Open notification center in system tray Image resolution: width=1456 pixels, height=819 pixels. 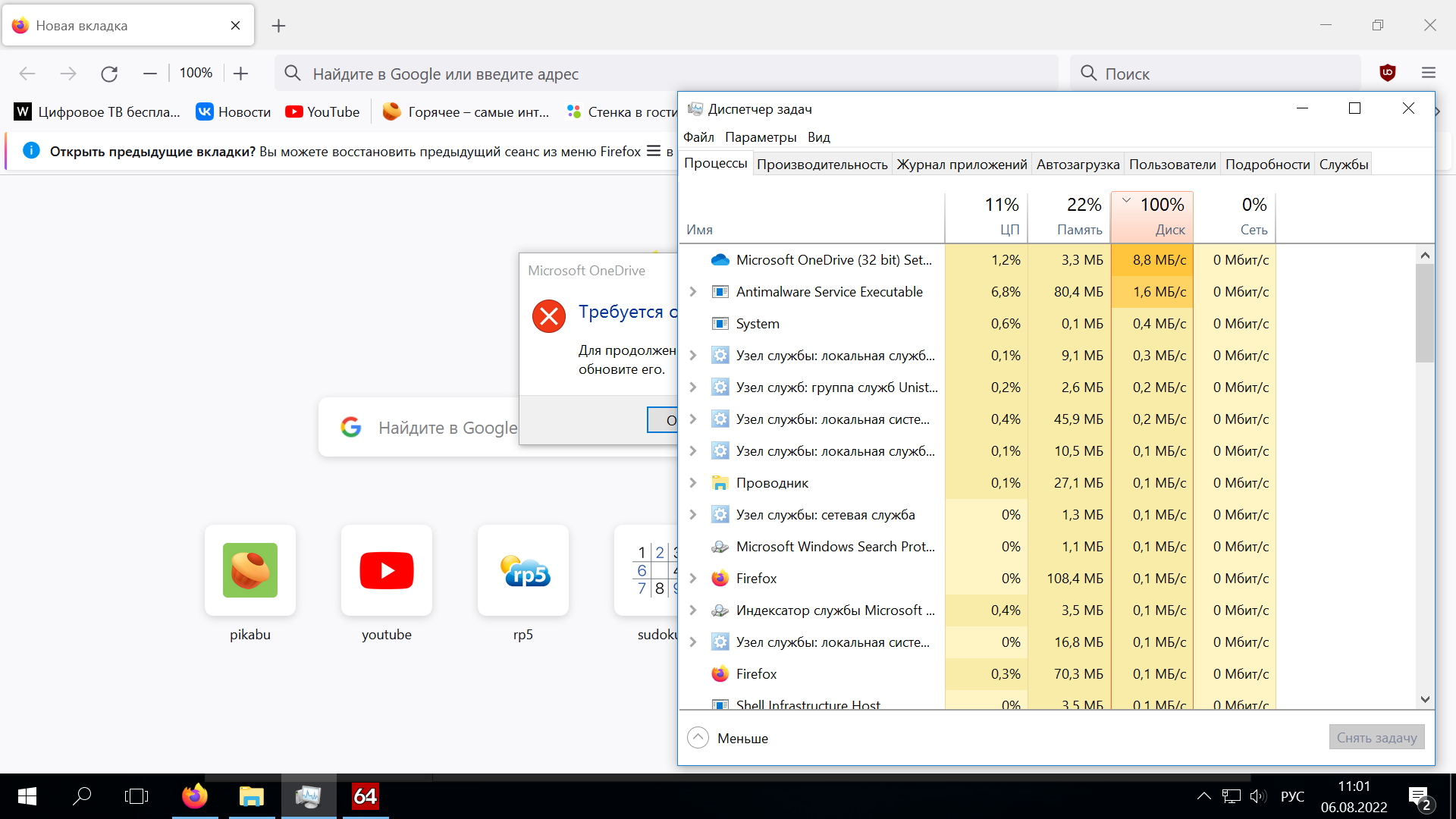[1419, 797]
